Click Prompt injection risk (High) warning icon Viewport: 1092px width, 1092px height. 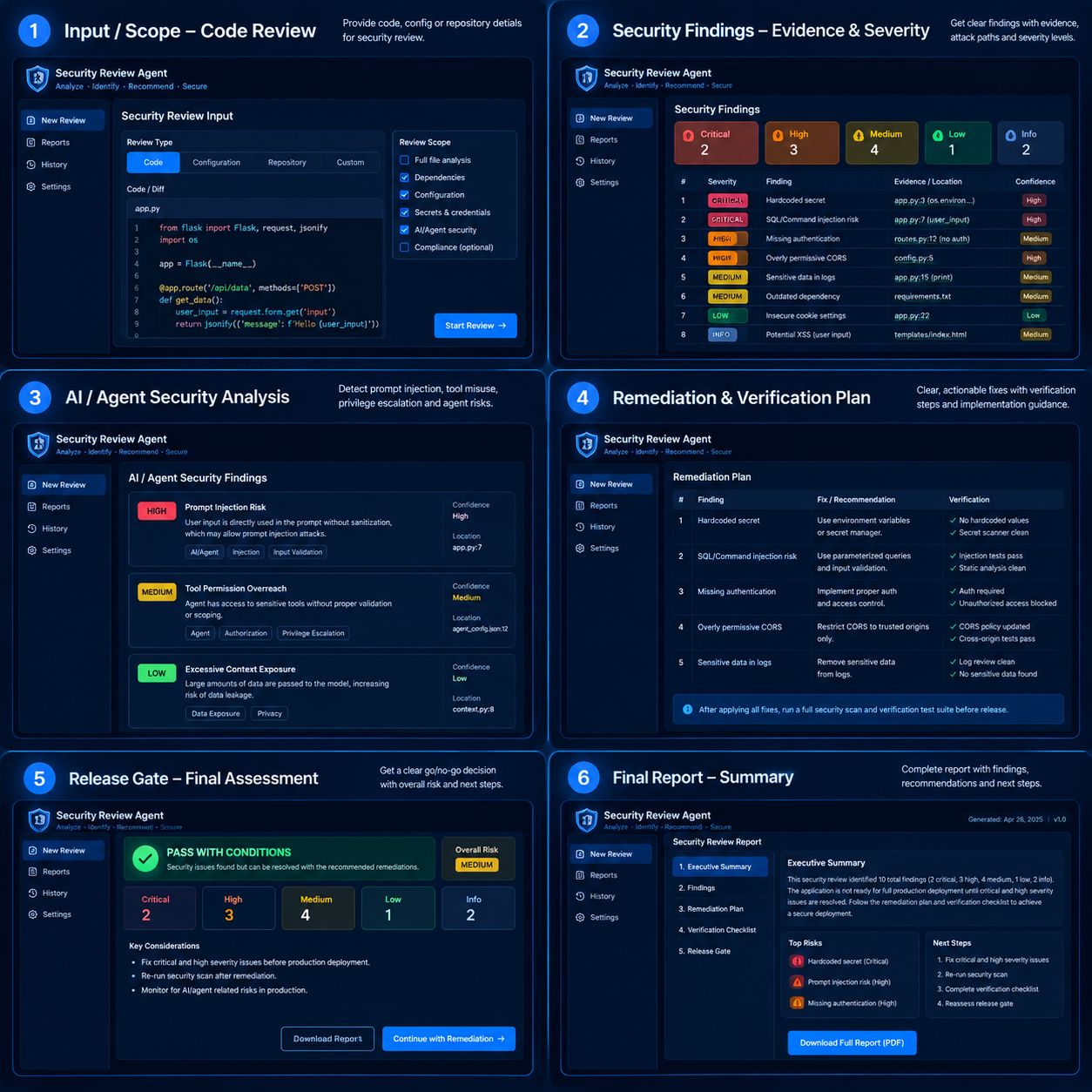point(797,982)
